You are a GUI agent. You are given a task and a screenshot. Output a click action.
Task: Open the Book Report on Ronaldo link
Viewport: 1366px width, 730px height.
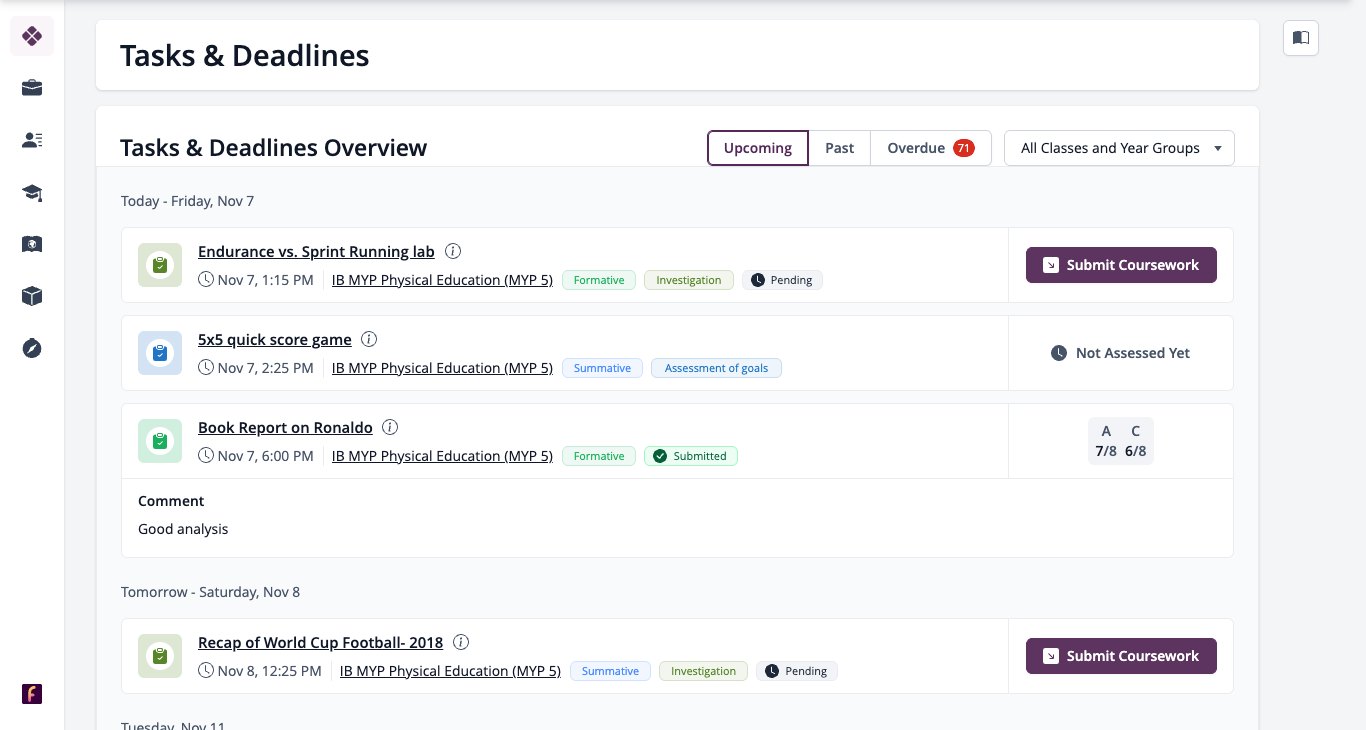[285, 427]
